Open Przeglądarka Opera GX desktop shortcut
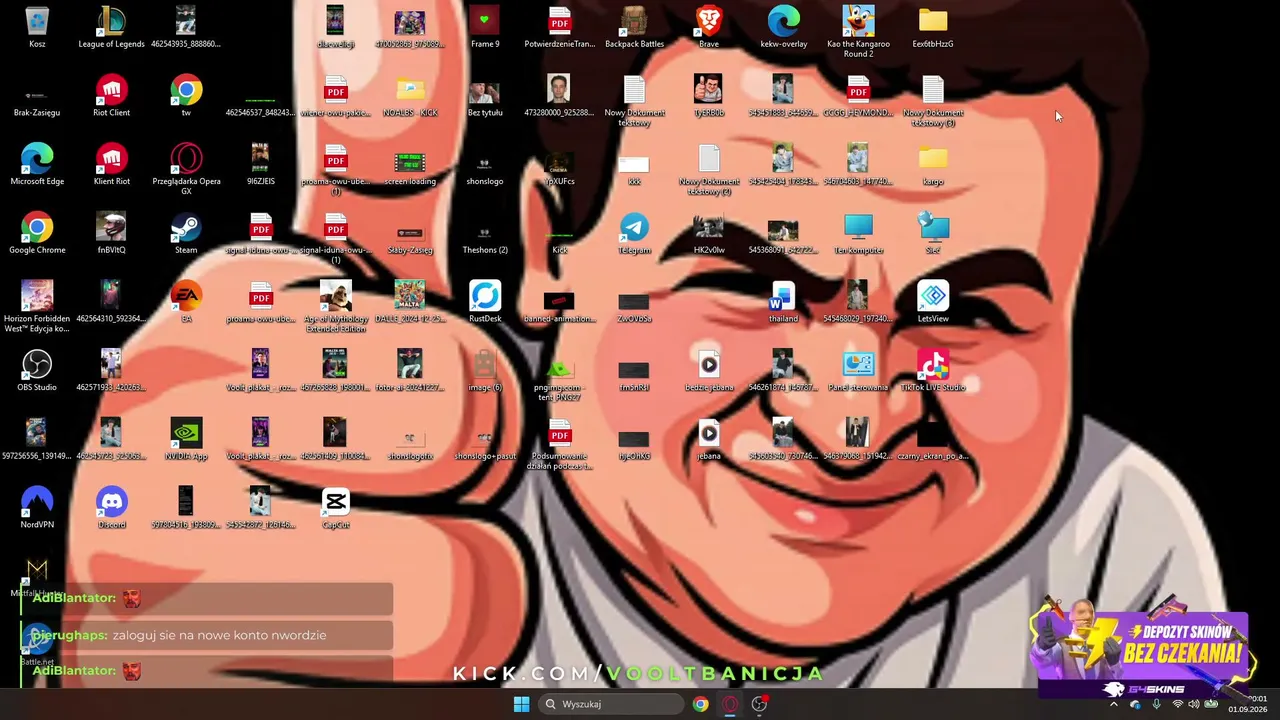 [186, 170]
